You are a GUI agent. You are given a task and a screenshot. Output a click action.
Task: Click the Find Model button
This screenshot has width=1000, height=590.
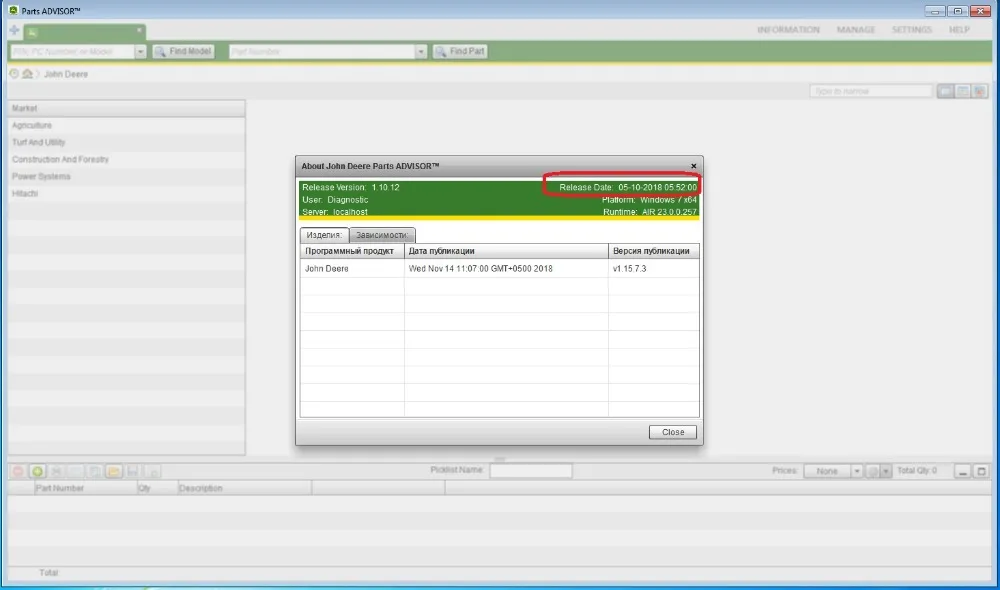(x=183, y=51)
